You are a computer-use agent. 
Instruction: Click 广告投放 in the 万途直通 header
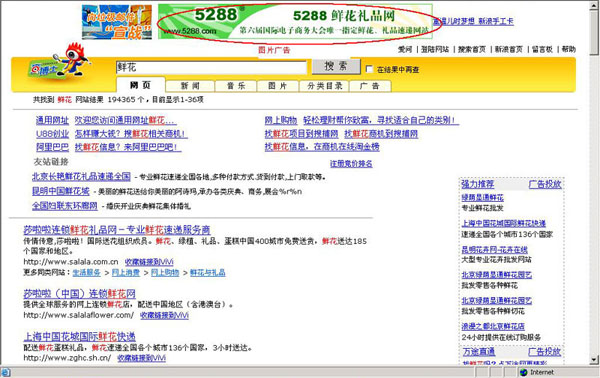(x=545, y=352)
